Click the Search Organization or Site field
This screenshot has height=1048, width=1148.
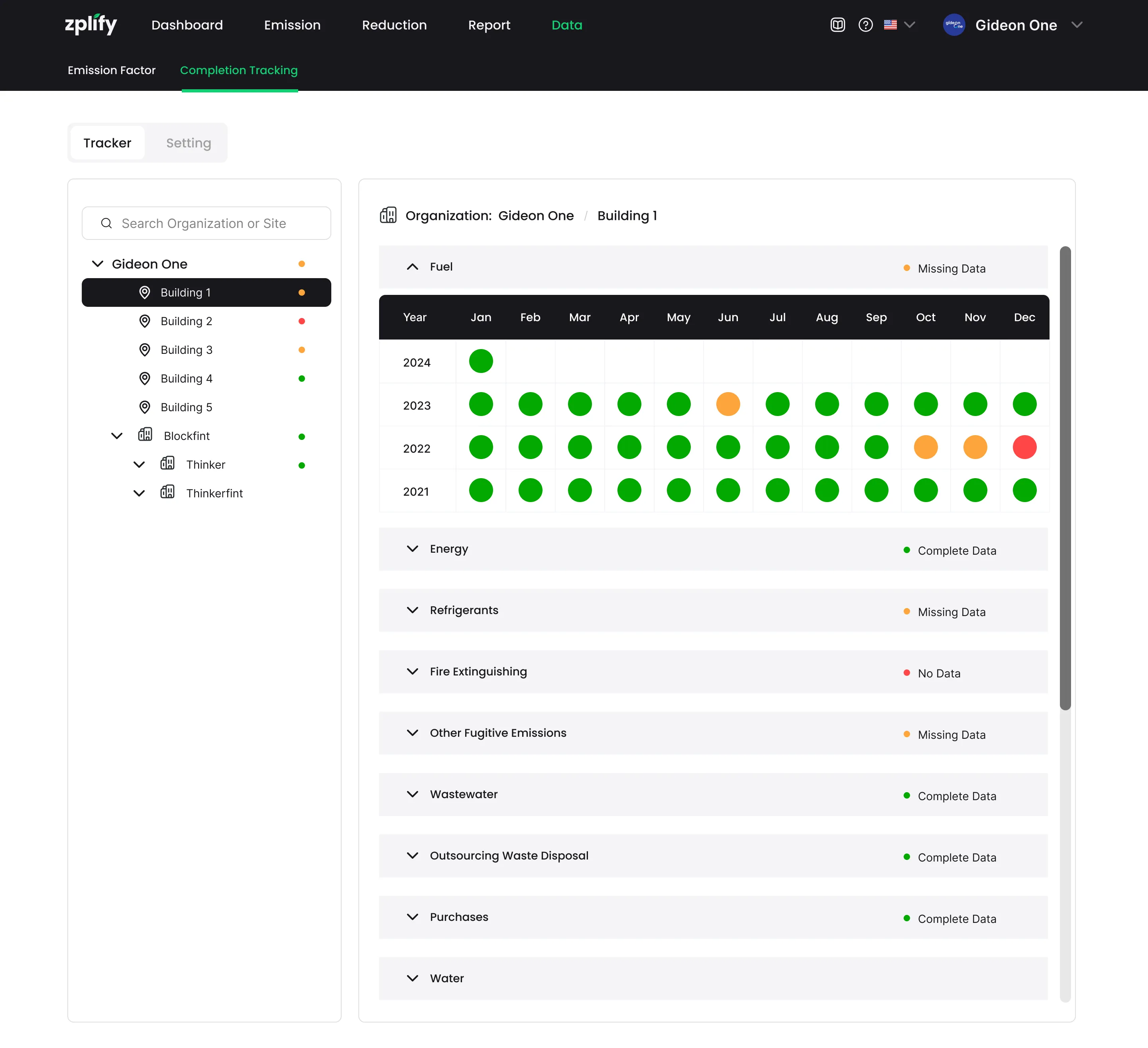pyautogui.click(x=206, y=223)
